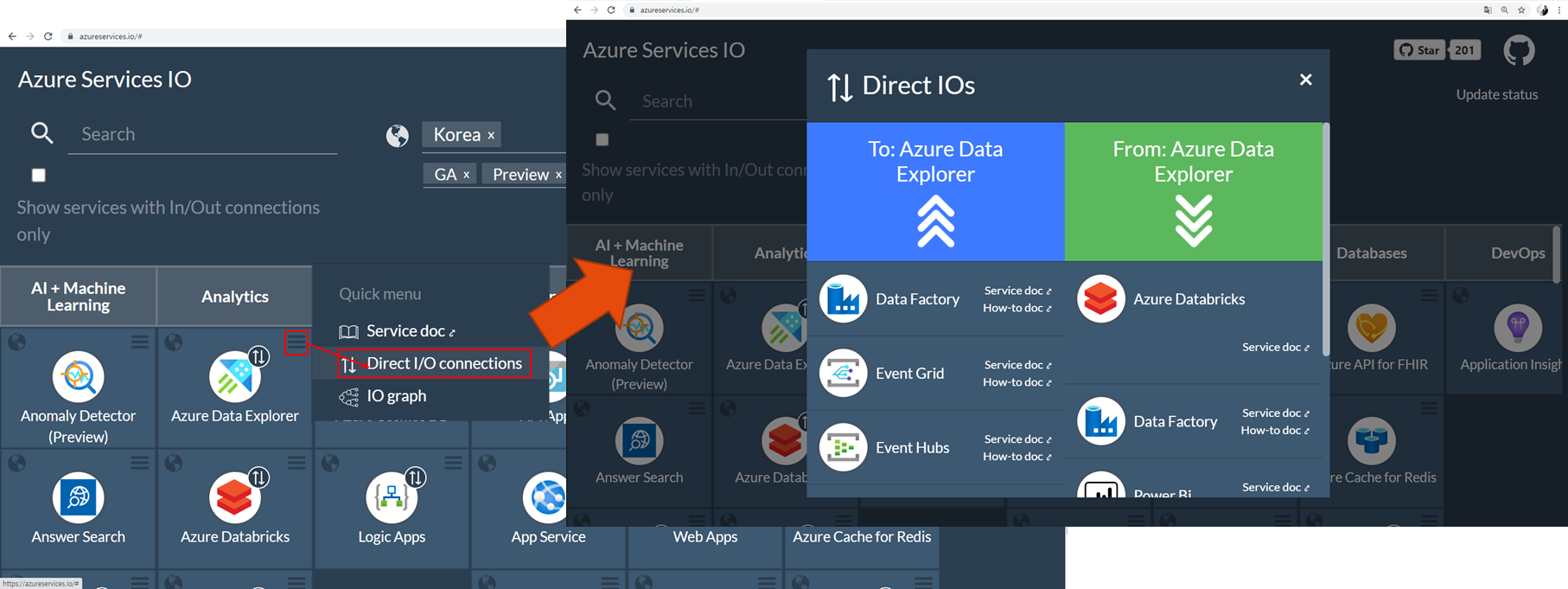Open How-to doc link for From Data Factory

[1275, 431]
